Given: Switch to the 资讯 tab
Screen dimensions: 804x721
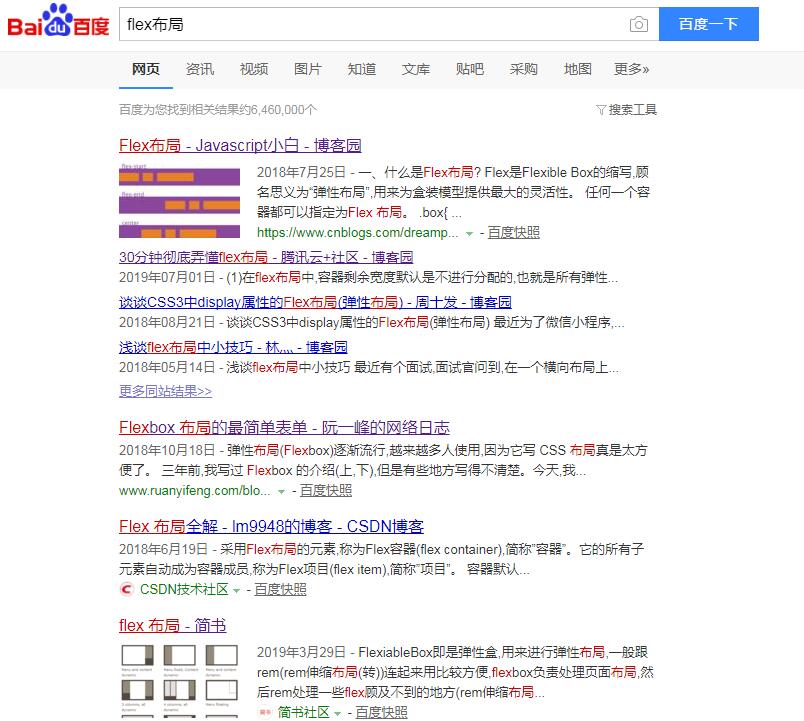Looking at the screenshot, I should pyautogui.click(x=200, y=69).
